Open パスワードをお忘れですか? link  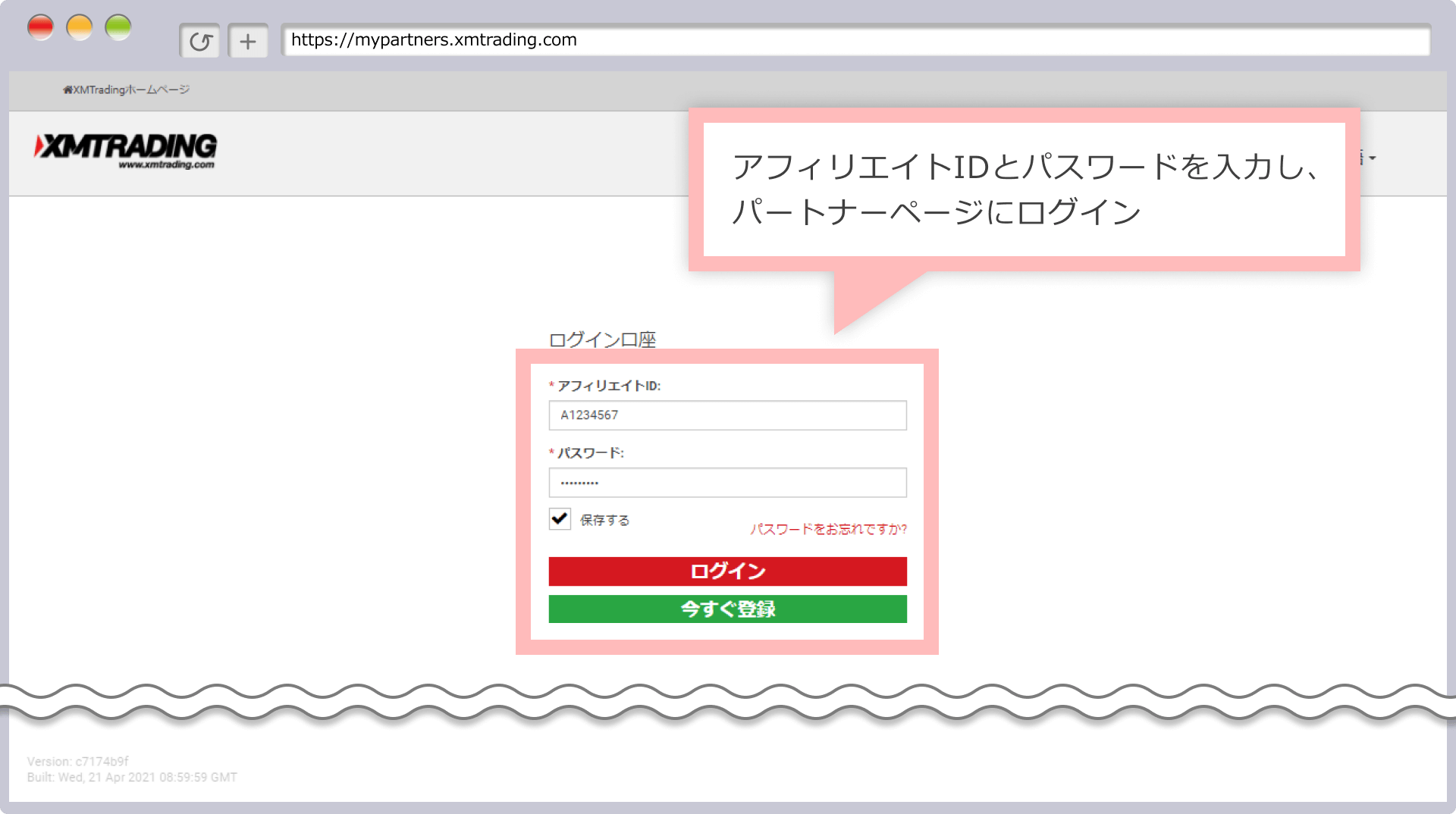[x=828, y=529]
